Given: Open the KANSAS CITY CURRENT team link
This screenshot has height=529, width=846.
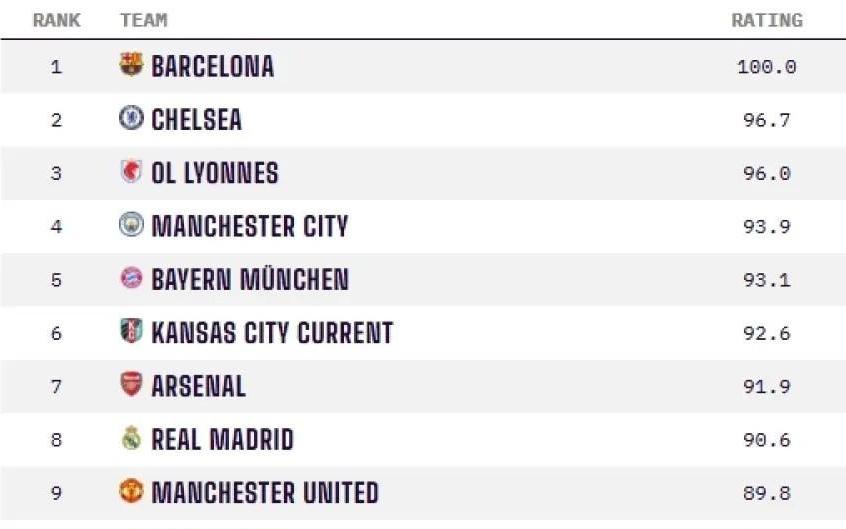Looking at the screenshot, I should [x=272, y=333].
